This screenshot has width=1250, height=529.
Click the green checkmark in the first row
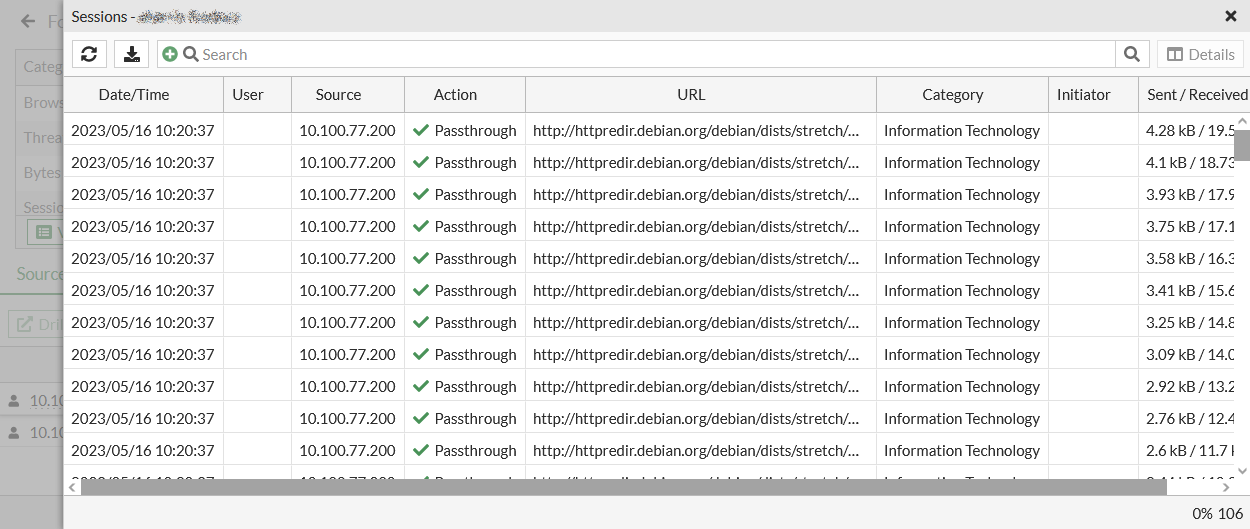(x=421, y=130)
